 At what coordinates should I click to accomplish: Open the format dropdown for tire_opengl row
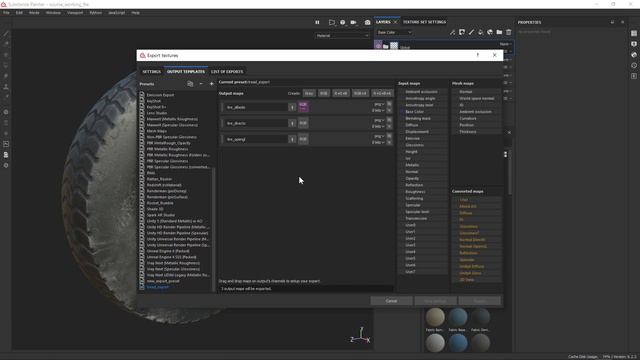coord(379,136)
